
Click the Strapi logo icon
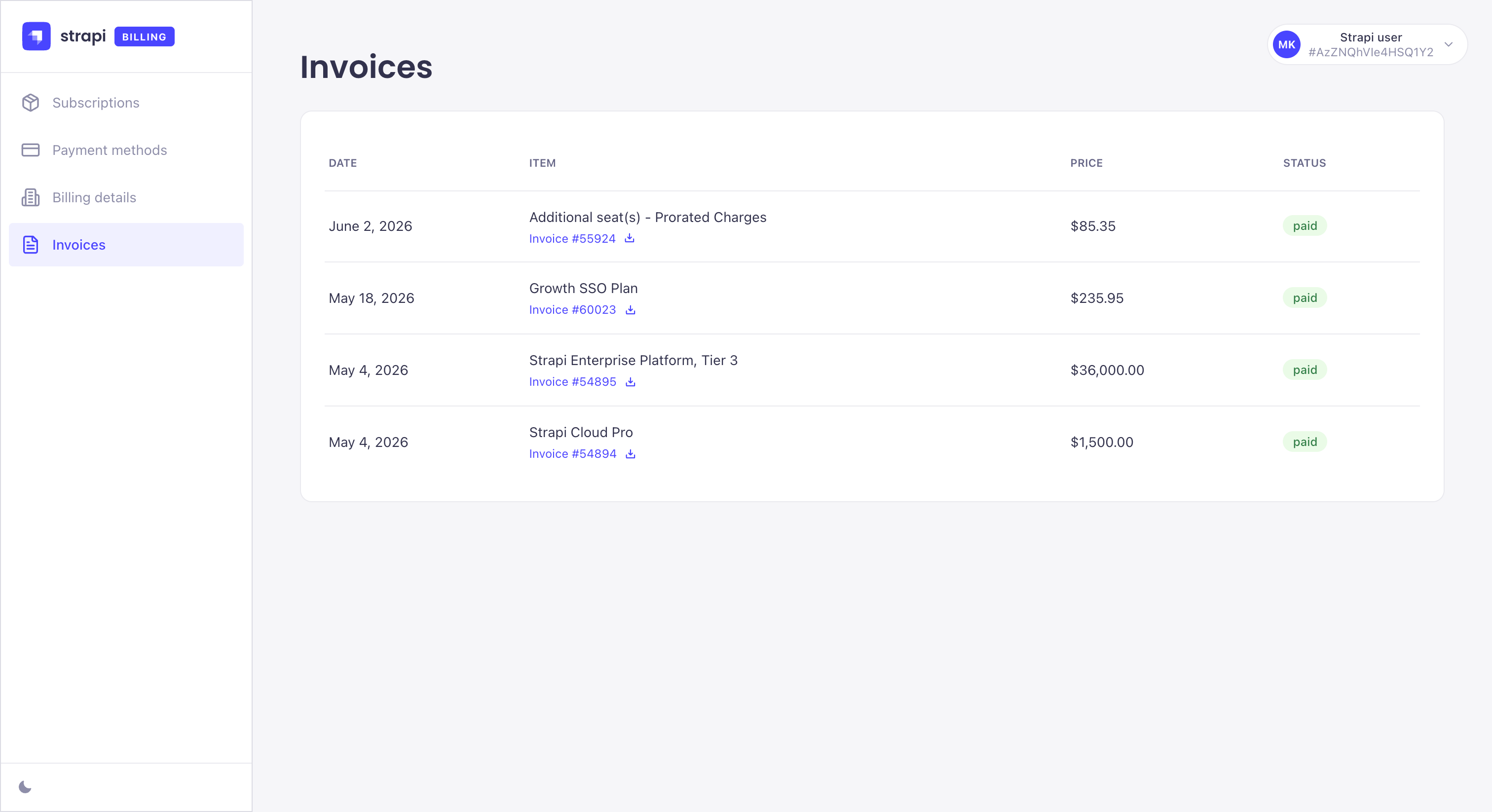[36, 37]
